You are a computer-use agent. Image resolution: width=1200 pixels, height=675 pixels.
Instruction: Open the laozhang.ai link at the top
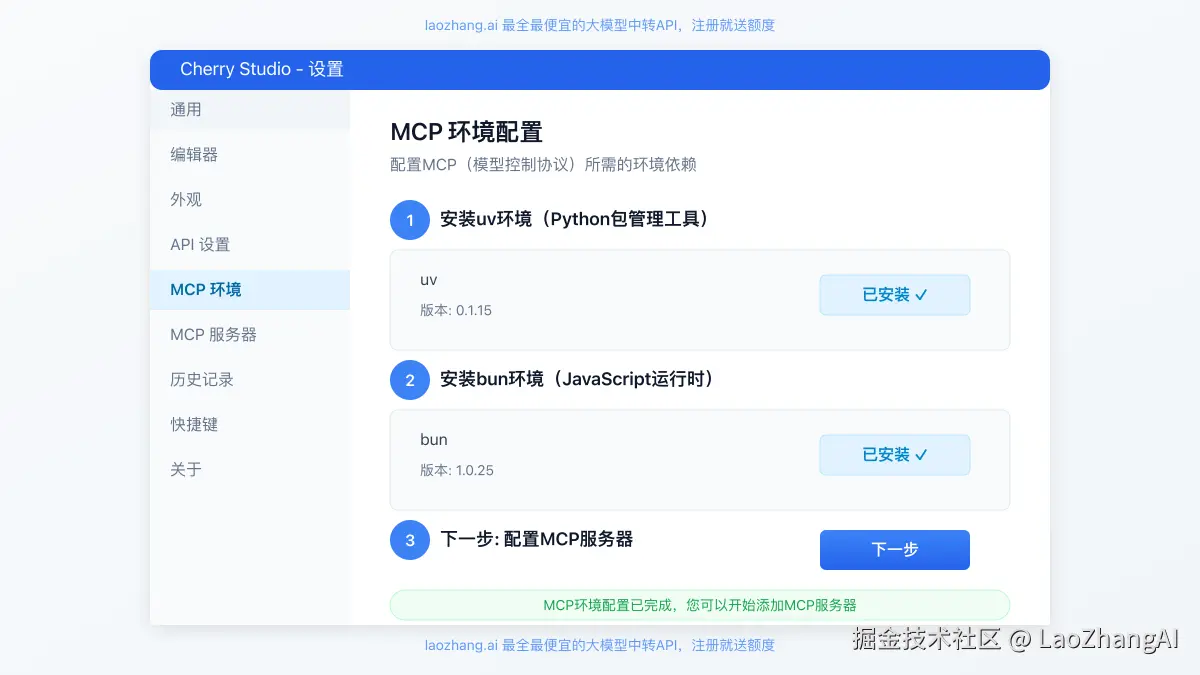(459, 24)
